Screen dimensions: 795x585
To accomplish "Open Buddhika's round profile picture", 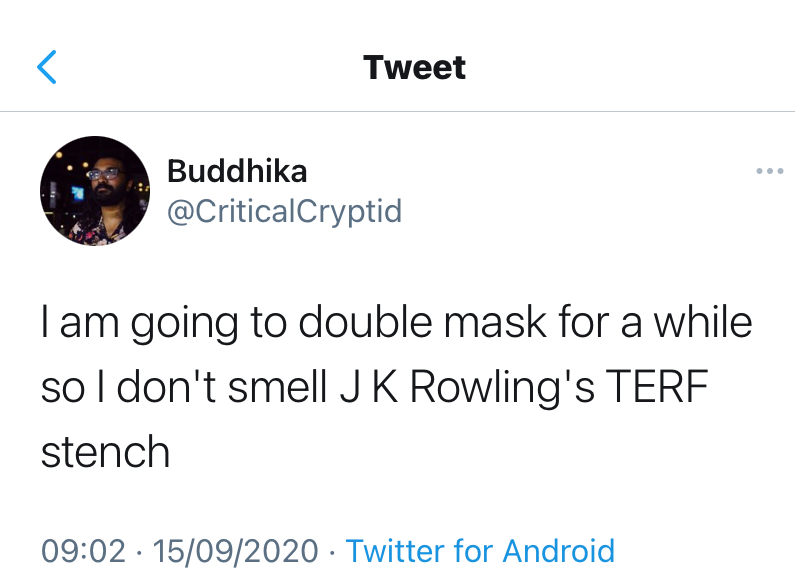I will (95, 191).
